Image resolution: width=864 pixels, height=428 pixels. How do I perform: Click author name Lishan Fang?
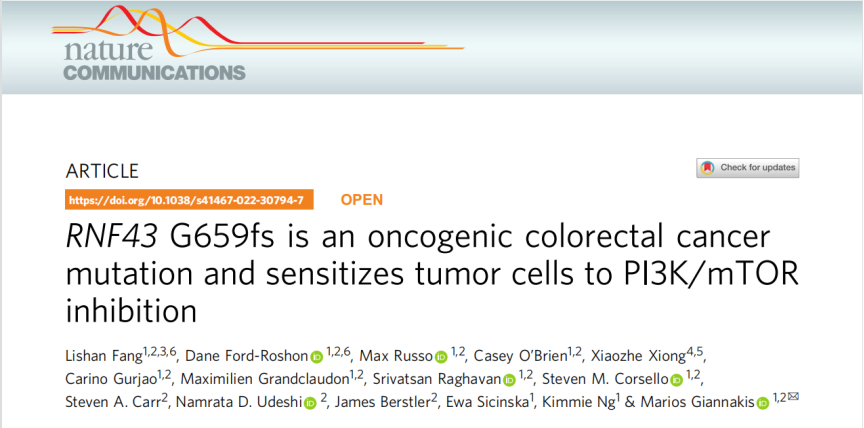pos(103,357)
